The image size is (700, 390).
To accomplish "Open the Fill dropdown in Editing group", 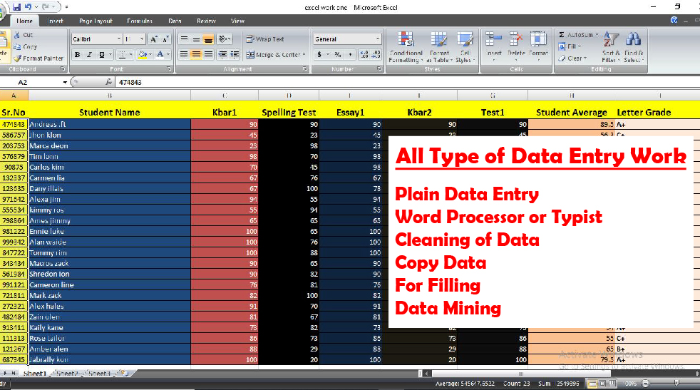I will click(x=569, y=46).
